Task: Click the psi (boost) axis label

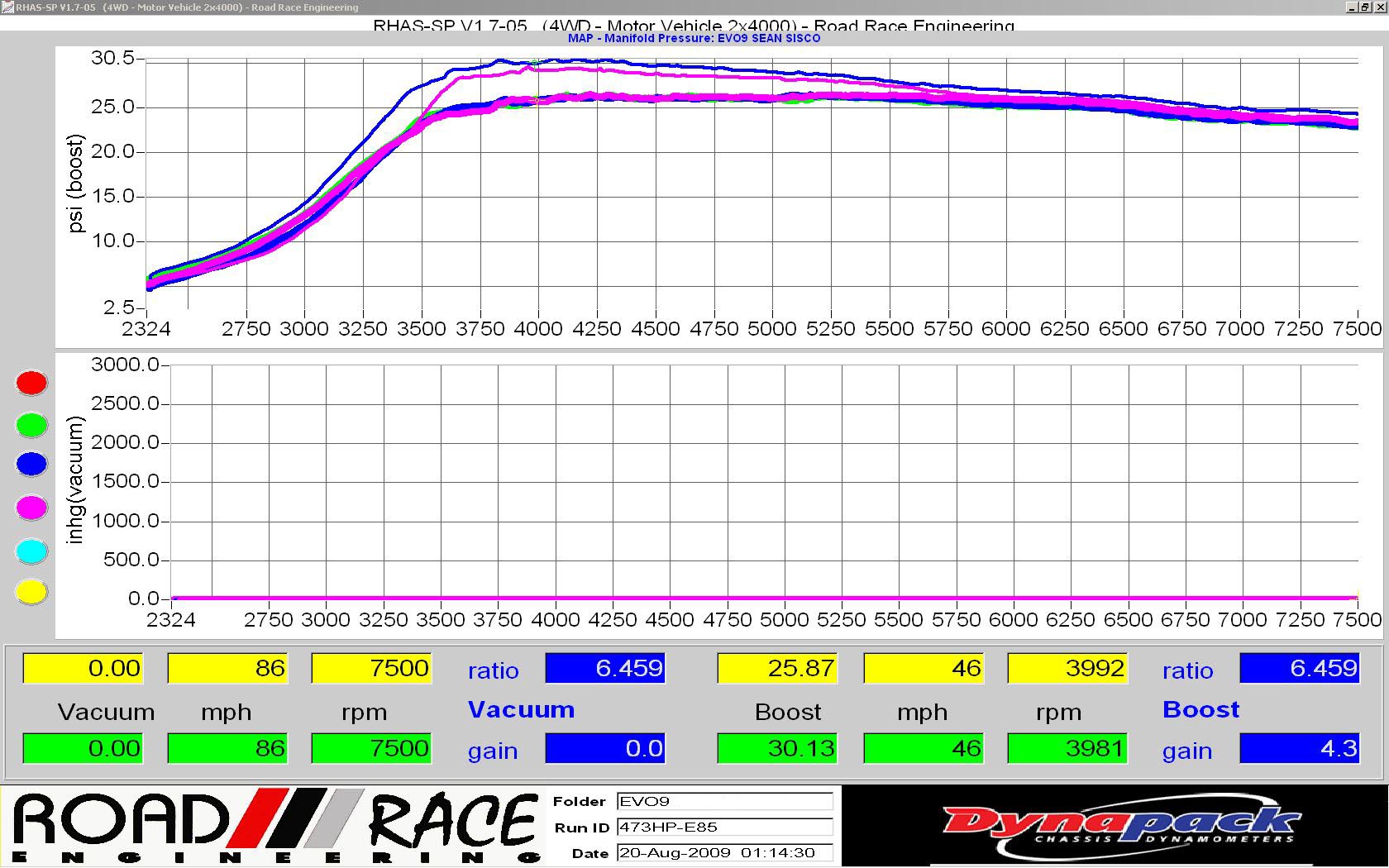Action: pos(75,184)
